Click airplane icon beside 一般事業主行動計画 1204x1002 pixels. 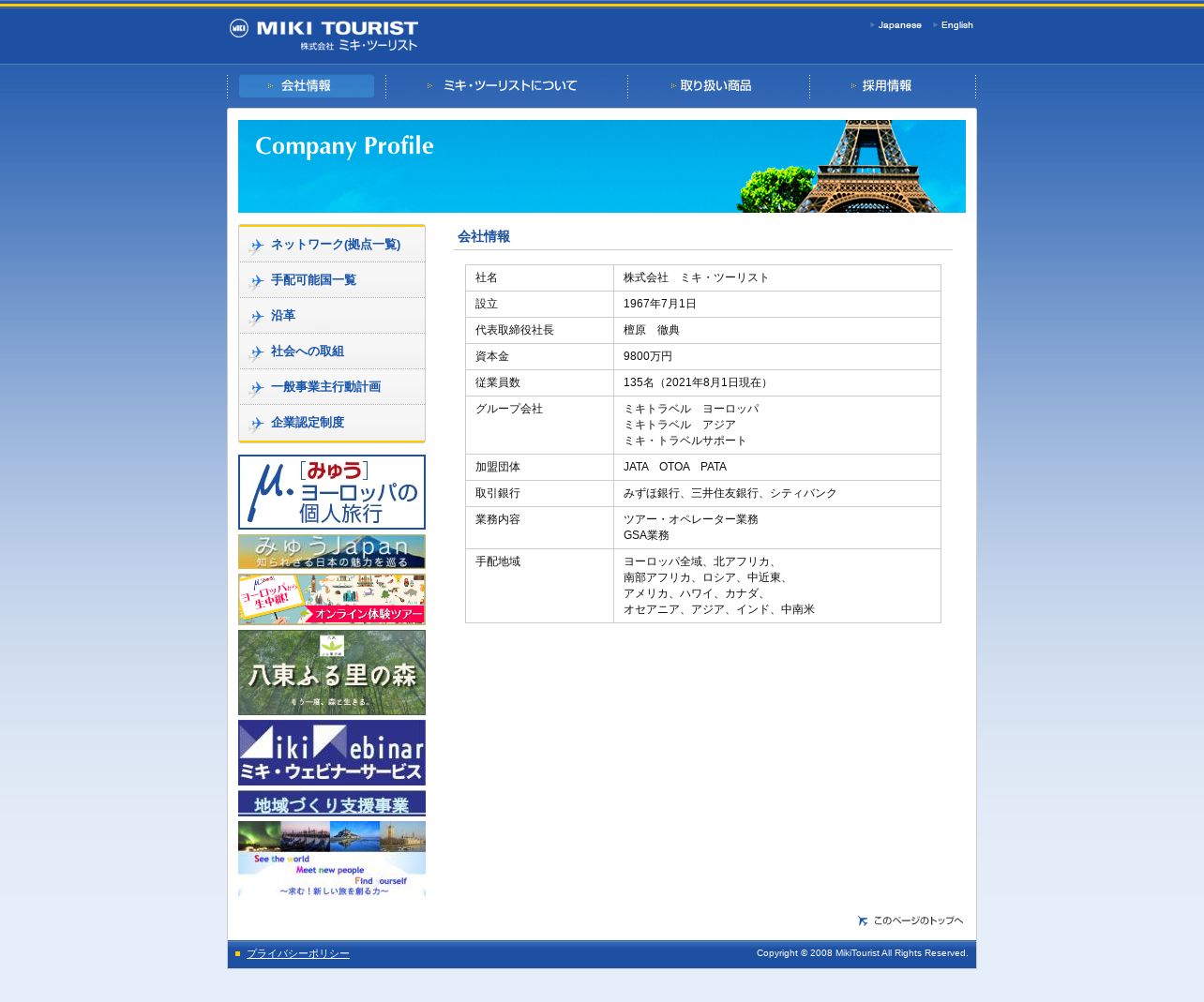256,389
